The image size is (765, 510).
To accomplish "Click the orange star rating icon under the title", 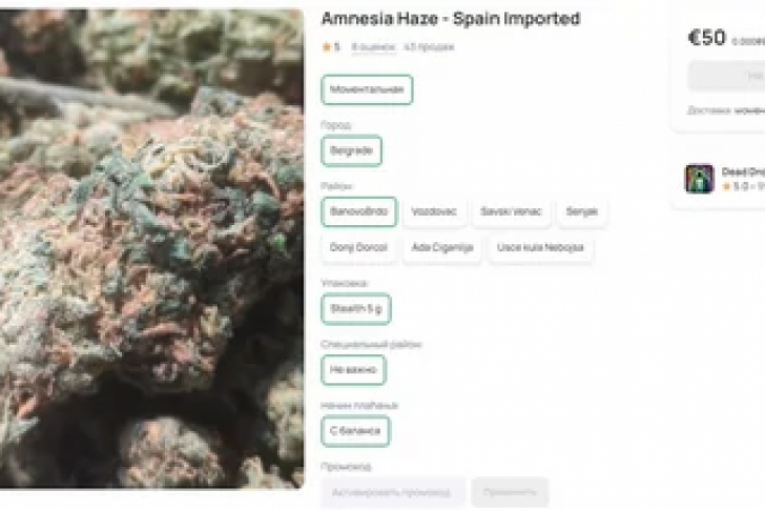I will point(326,47).
